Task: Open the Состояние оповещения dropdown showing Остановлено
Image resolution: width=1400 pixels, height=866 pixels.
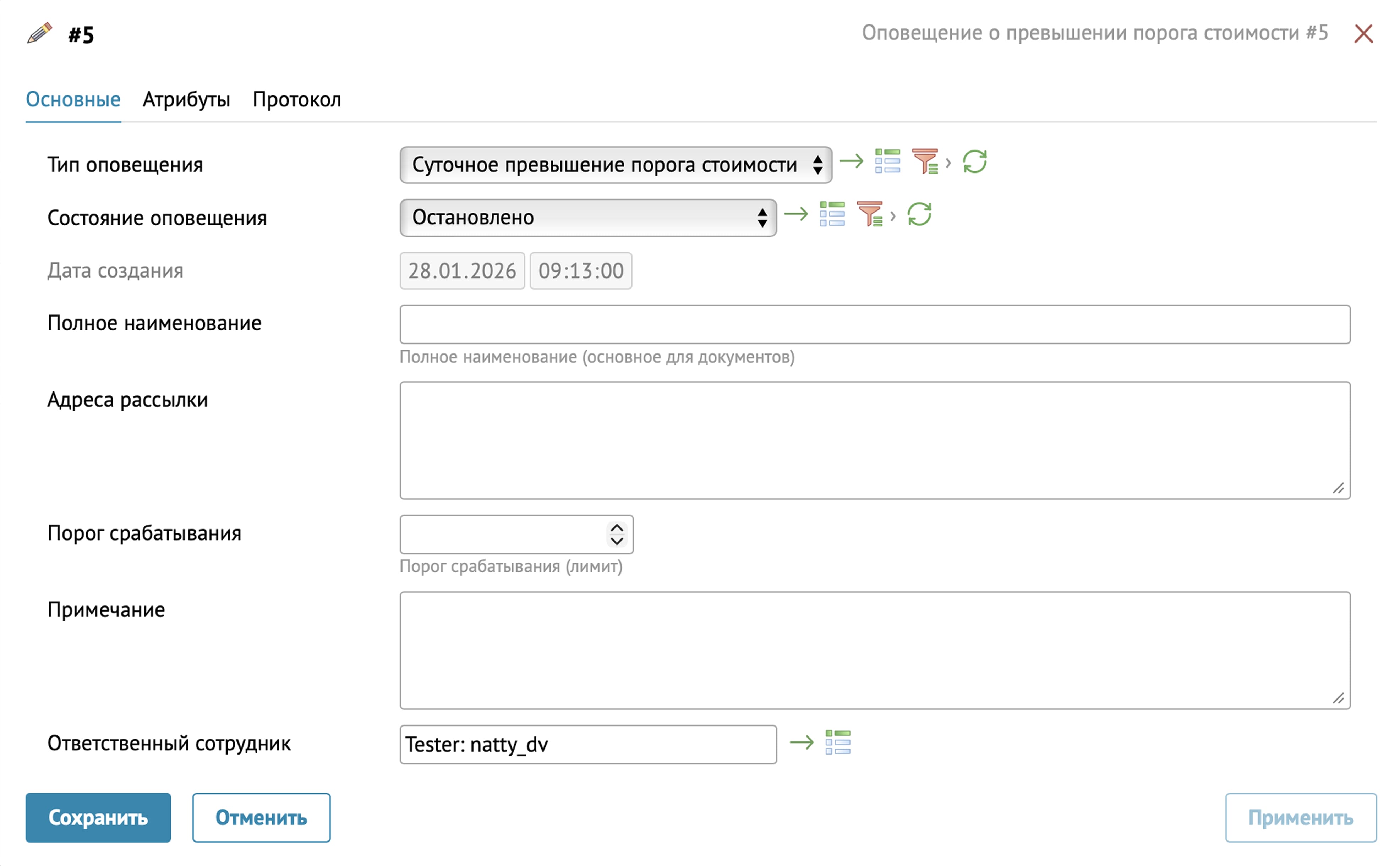Action: coord(588,218)
